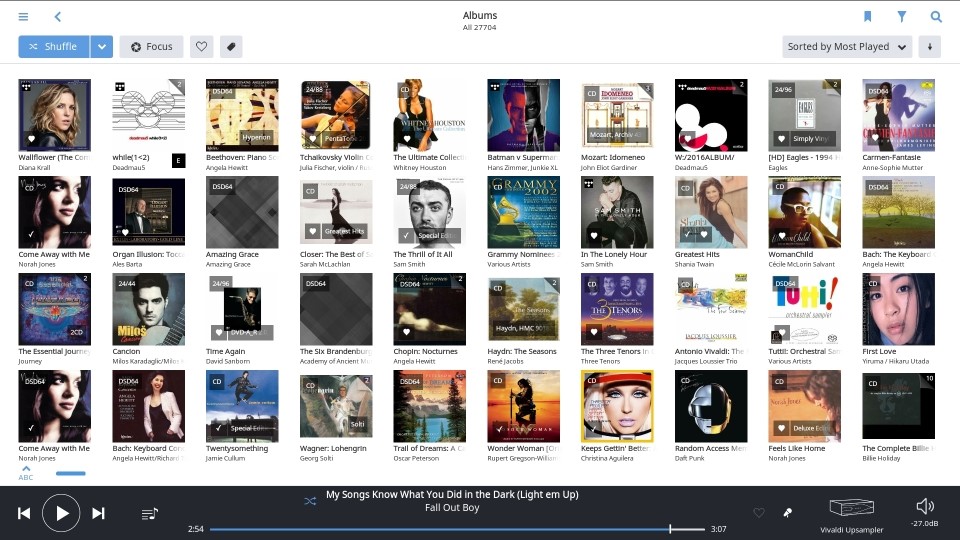The height and width of the screenshot is (540, 960).
Task: Open Keeps Gettin' Better album cover
Action: coord(617,406)
